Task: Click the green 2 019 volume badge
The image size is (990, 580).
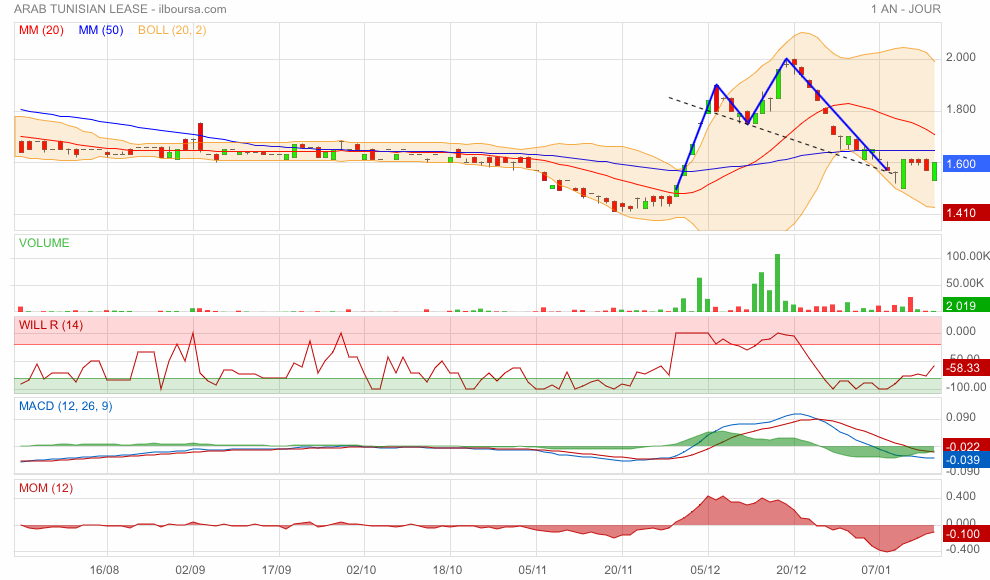Action: (965, 305)
